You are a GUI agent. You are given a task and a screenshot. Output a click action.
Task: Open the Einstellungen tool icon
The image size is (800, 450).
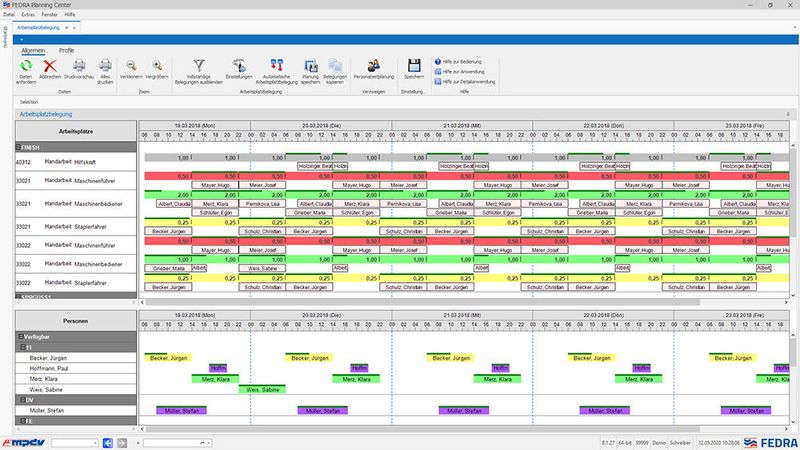[x=239, y=65]
